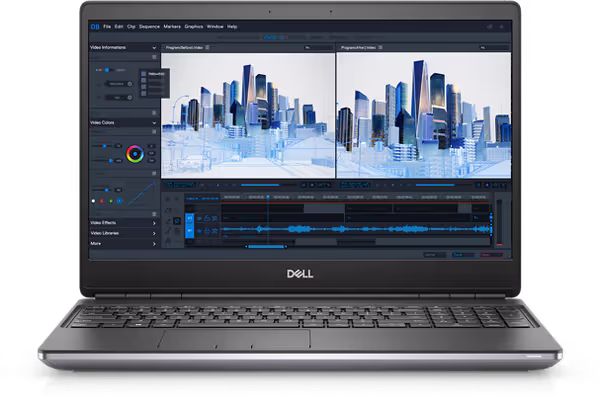Open panel menu beside Program Before Video tab
This screenshot has height=397, width=600.
[x=207, y=47]
